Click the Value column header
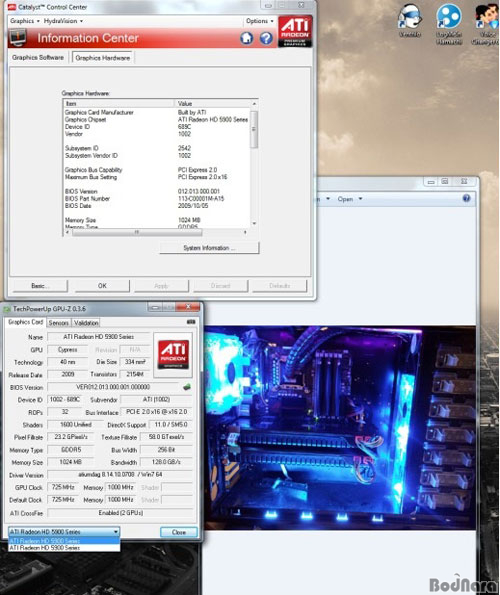Viewport: 500px width, 595px height. [x=212, y=104]
